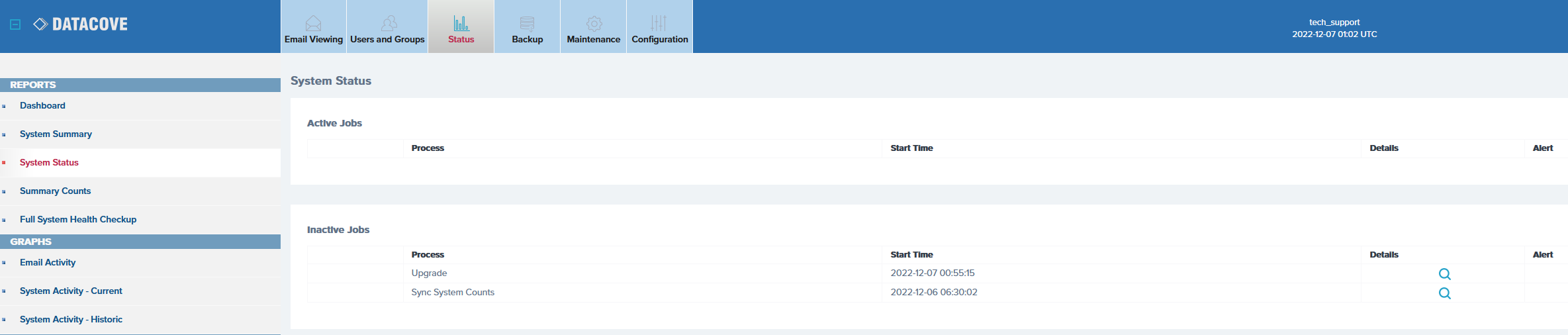Click the DATACOVE logo
Screen dimensions: 1568x335
tap(81, 24)
